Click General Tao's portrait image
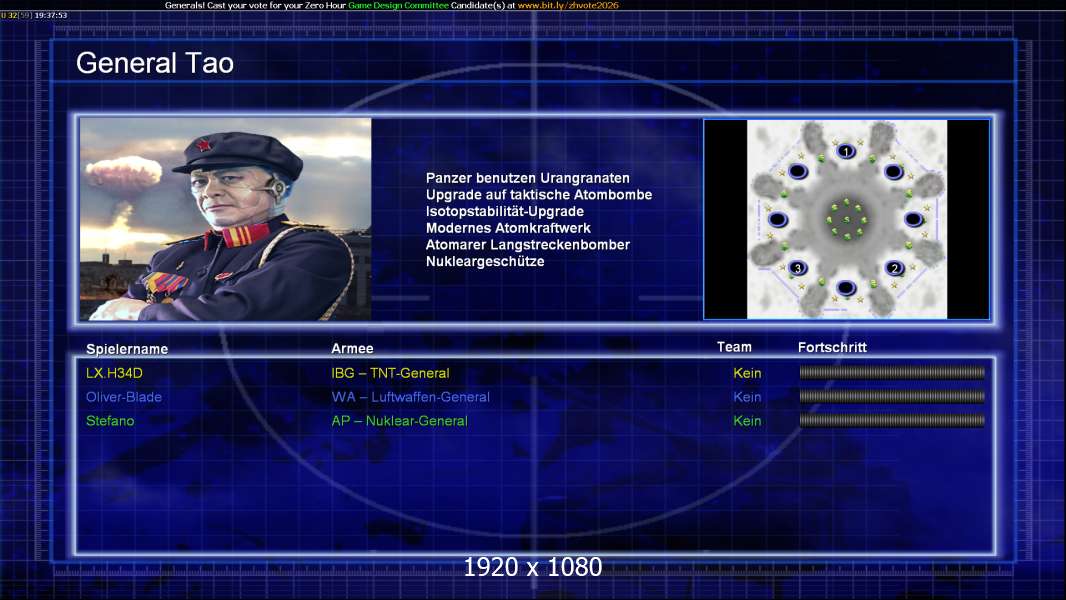Image resolution: width=1066 pixels, height=600 pixels. click(225, 219)
